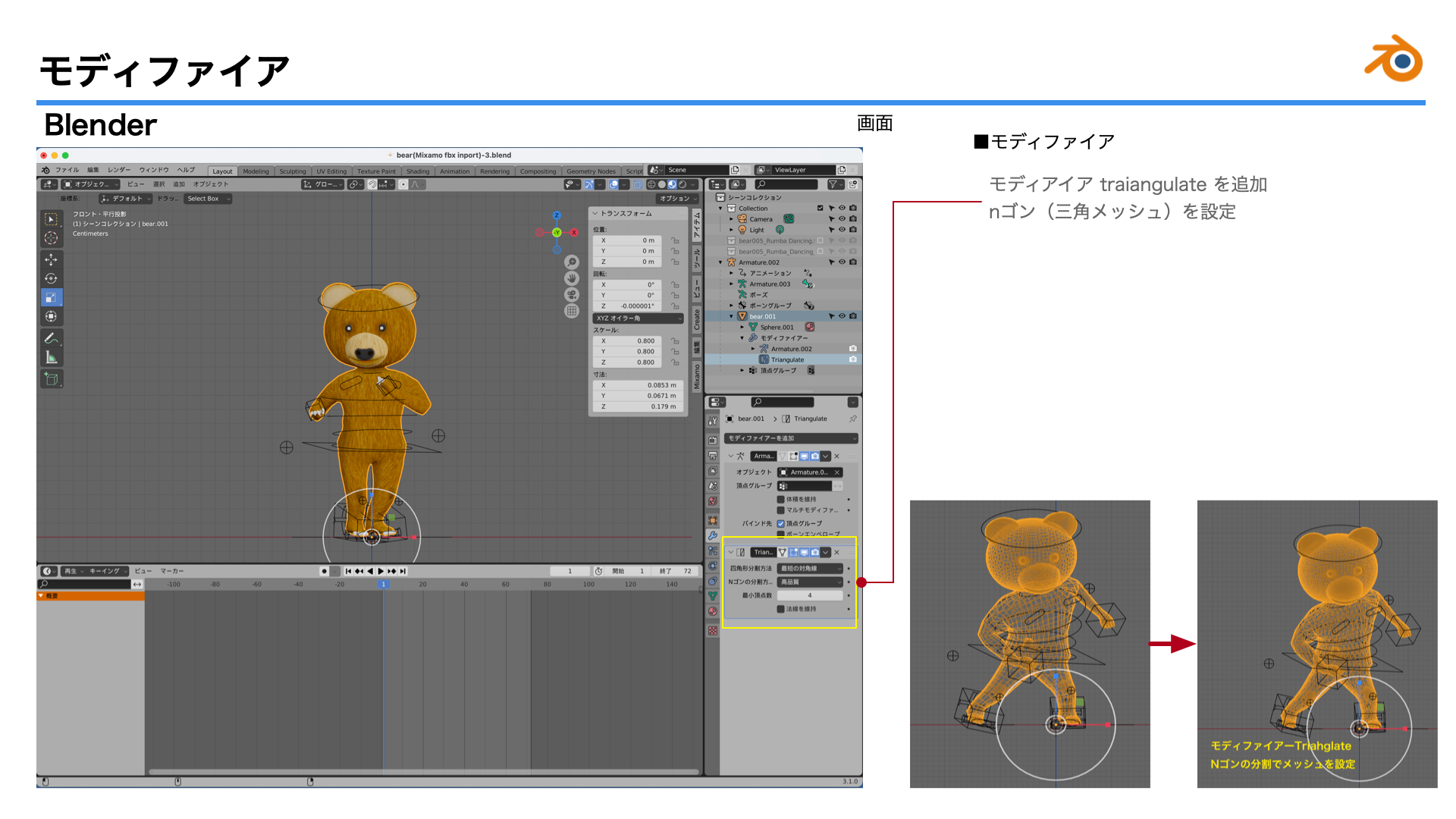
Task: Open the オプション button in viewport
Action: point(678,199)
